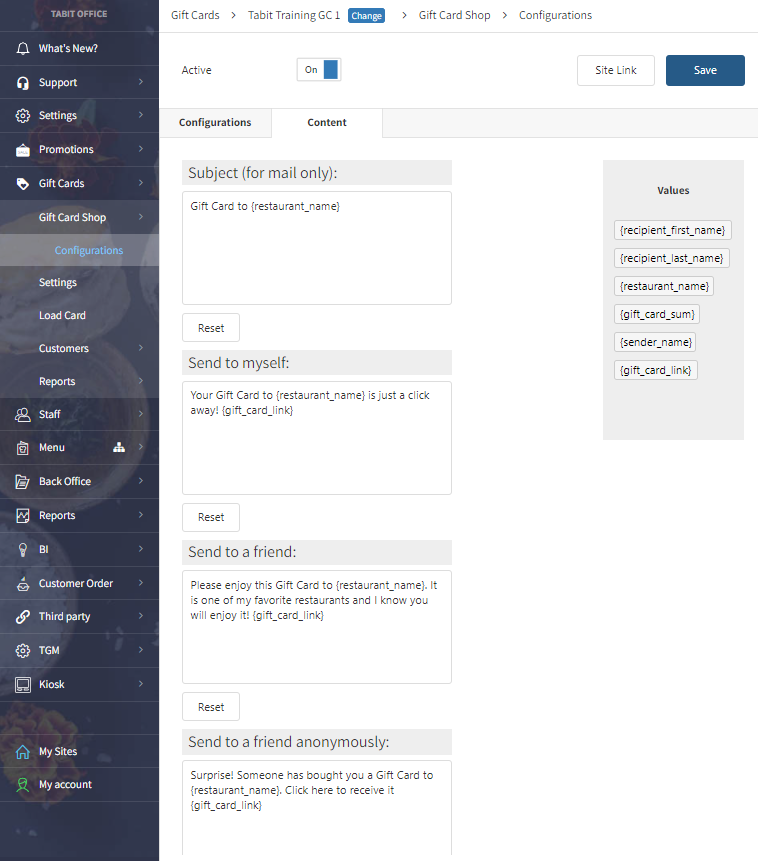
Task: Expand the Customers submenu arrow
Action: coord(141,349)
